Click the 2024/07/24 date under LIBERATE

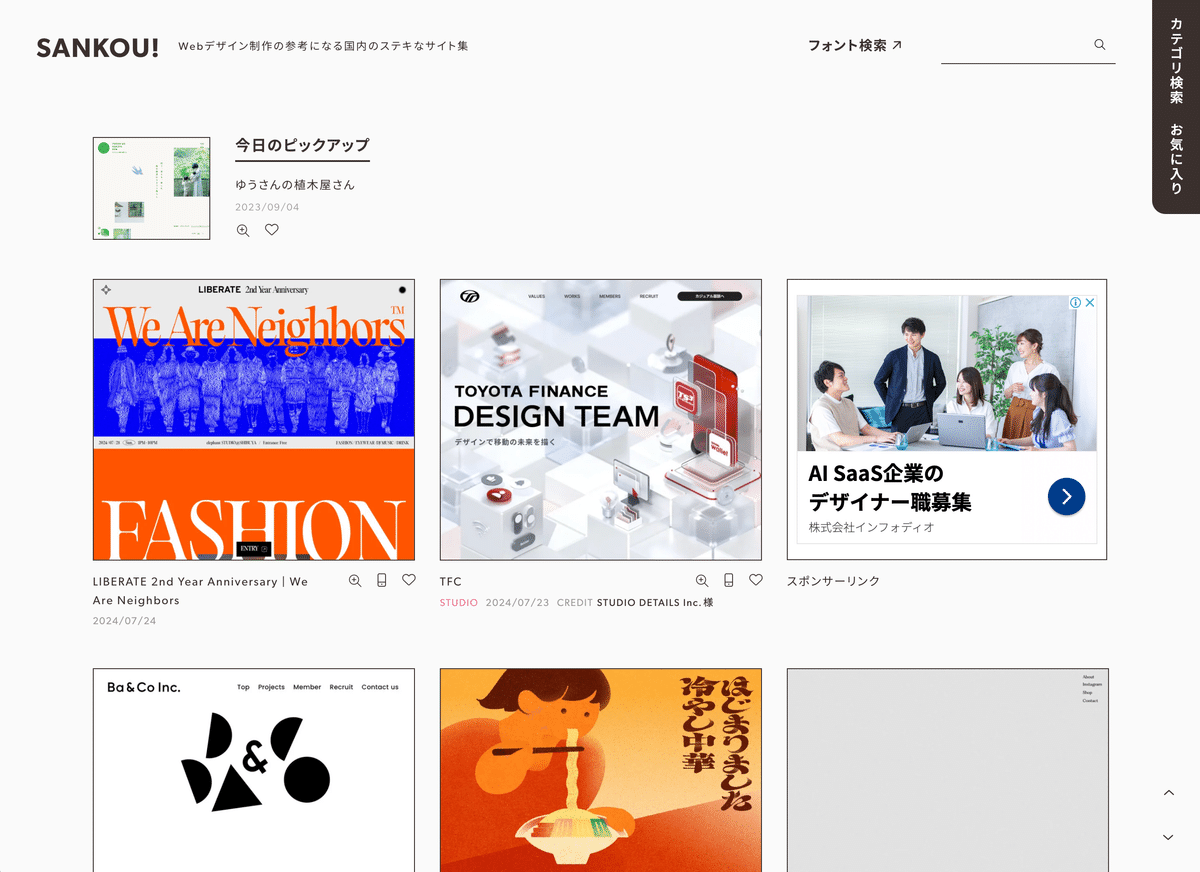tap(125, 621)
